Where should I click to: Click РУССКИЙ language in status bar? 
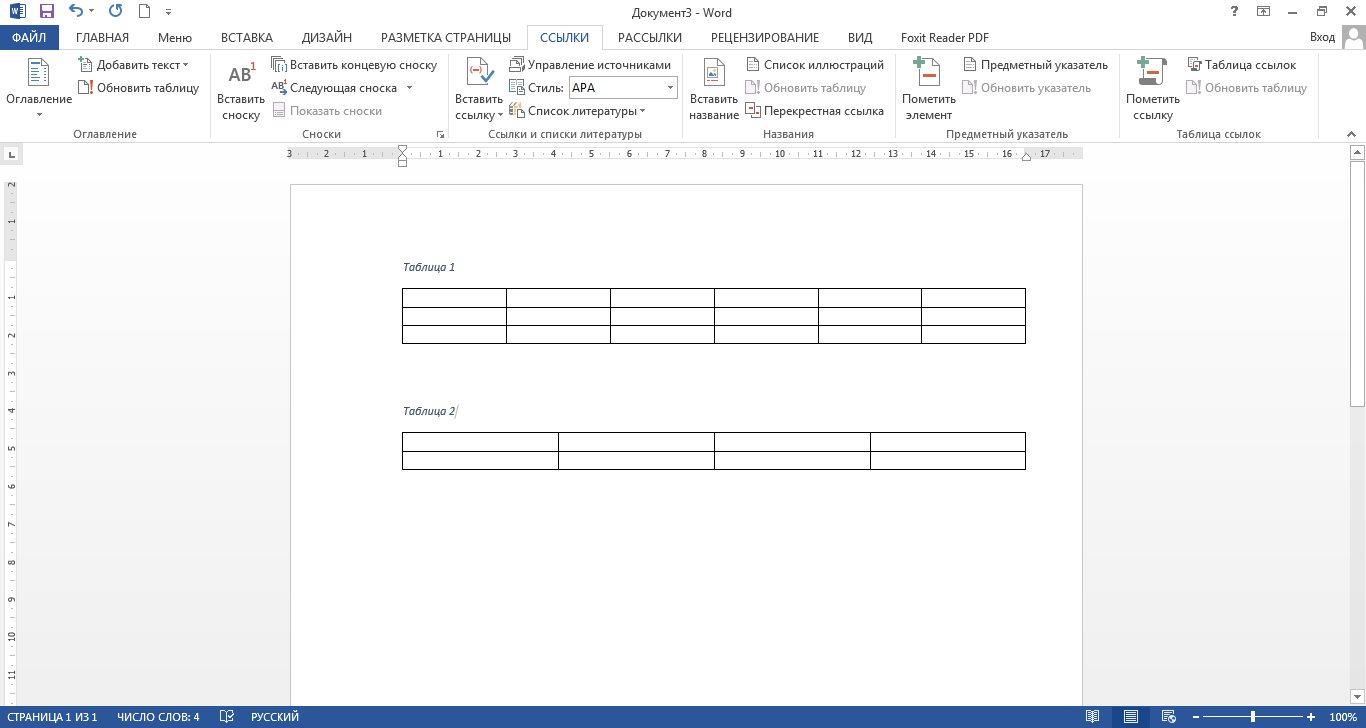(275, 717)
